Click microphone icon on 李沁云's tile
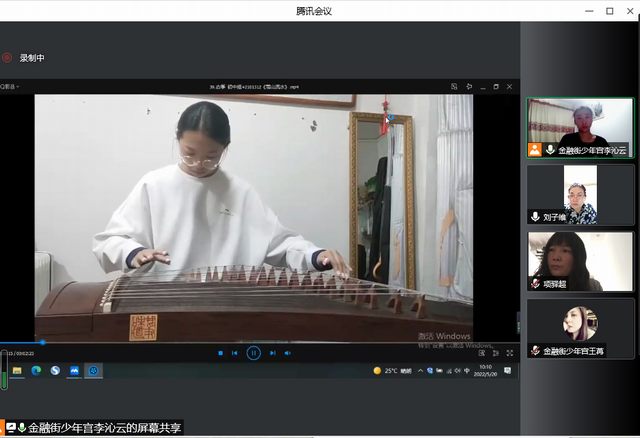The height and width of the screenshot is (438, 640). click(x=550, y=150)
